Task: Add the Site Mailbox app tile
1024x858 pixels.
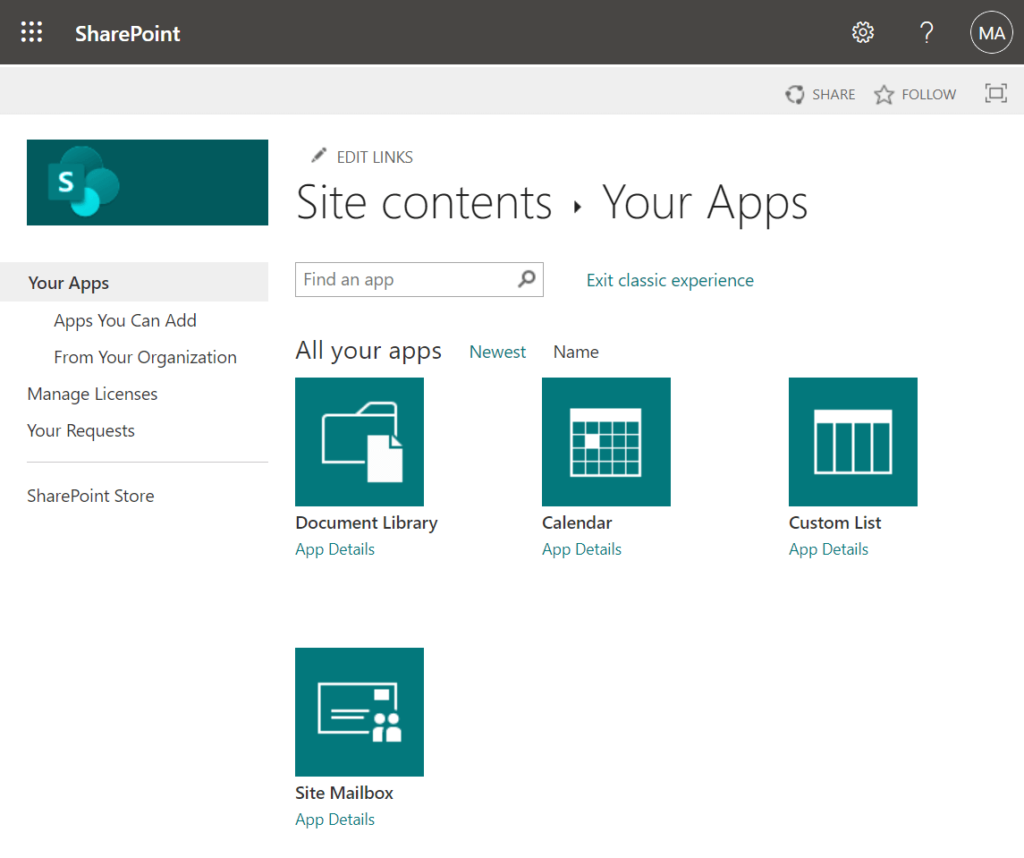Action: pos(359,712)
